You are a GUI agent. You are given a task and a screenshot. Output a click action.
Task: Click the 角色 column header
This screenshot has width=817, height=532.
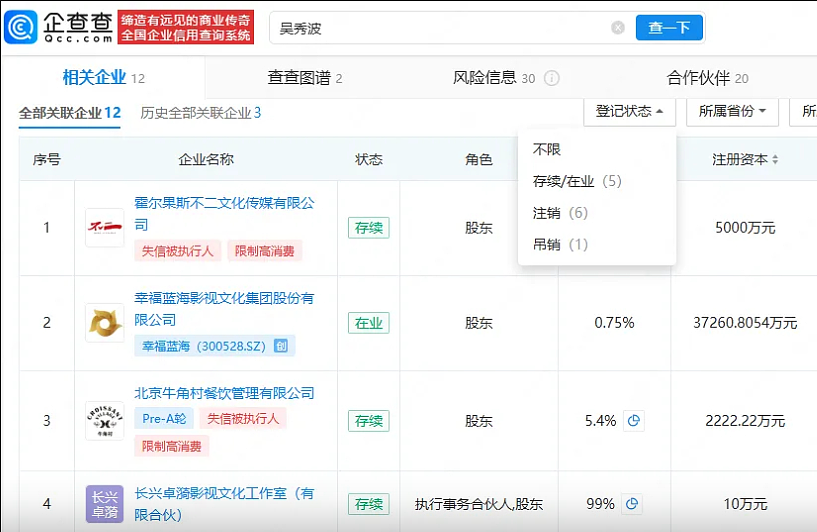tap(479, 159)
